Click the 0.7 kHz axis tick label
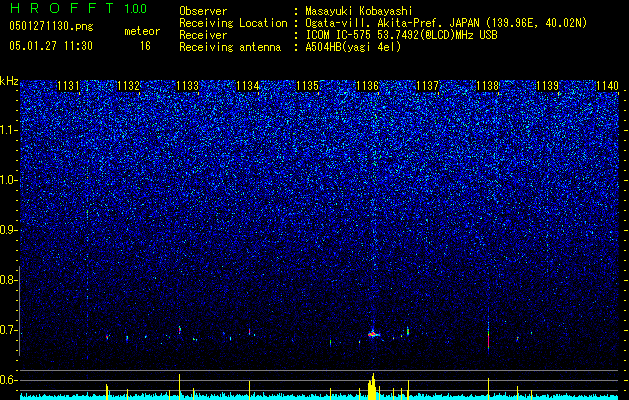 click(9, 330)
